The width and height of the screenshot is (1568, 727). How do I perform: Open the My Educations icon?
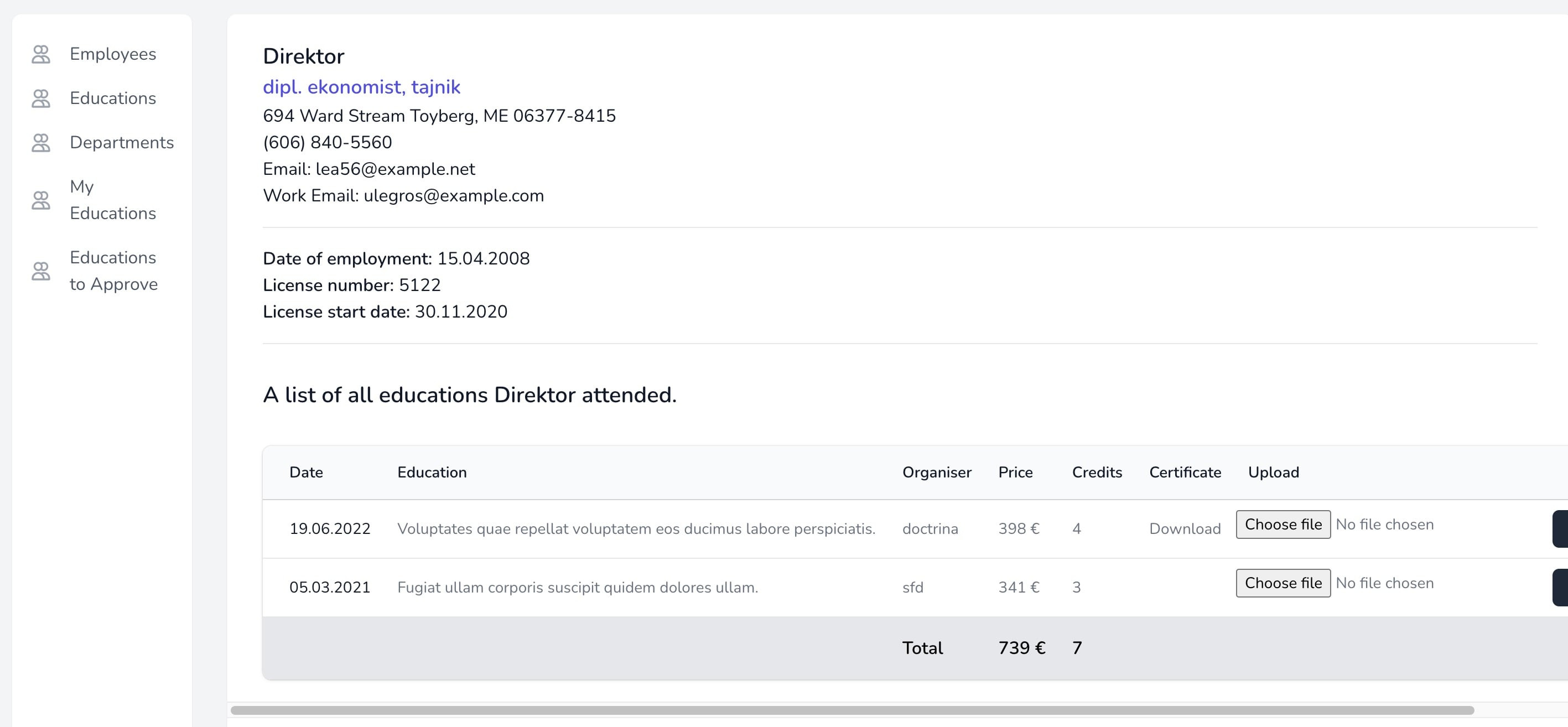click(x=40, y=200)
